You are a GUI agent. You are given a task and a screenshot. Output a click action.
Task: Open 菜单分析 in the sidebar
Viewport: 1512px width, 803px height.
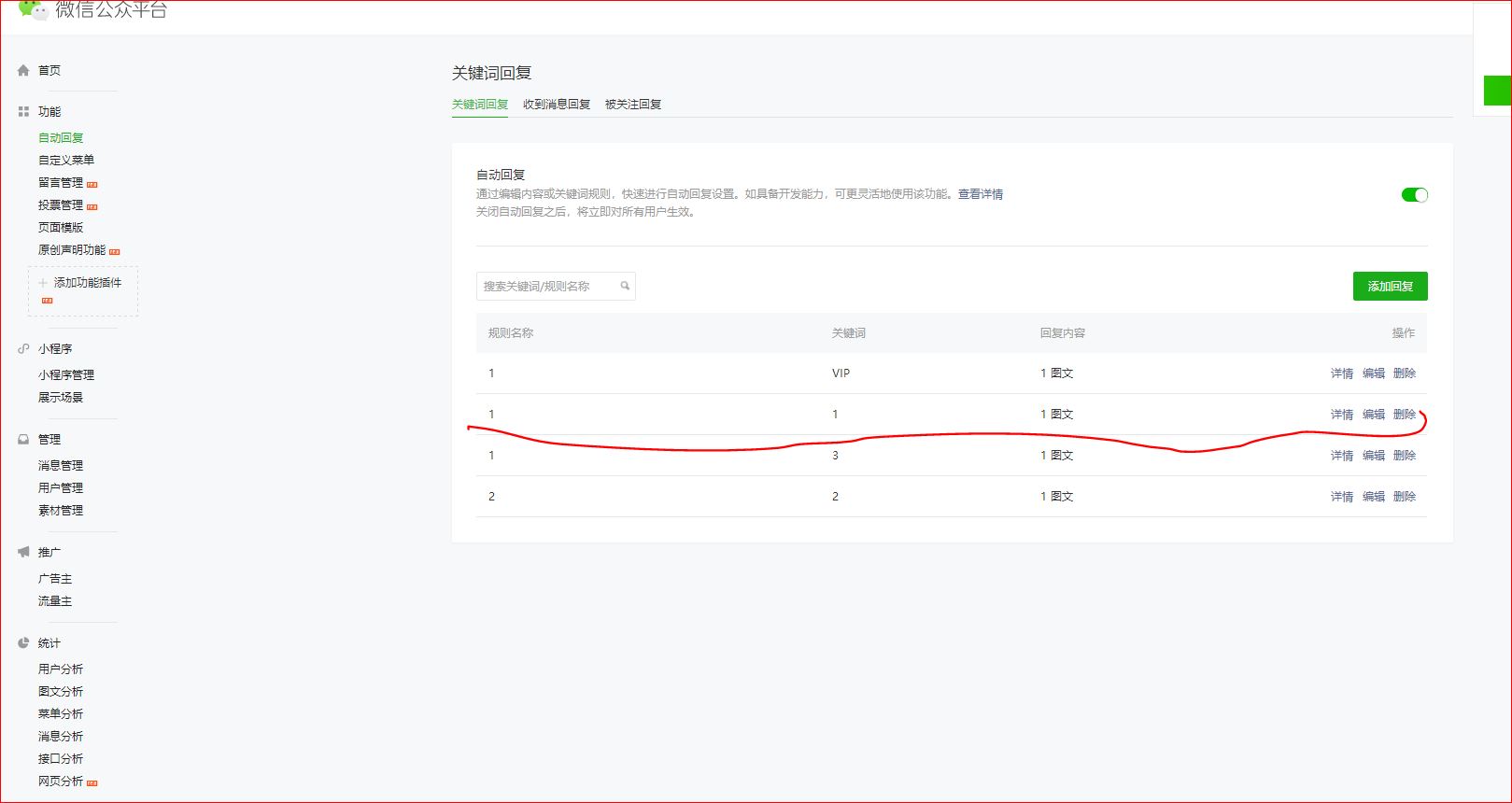[61, 714]
